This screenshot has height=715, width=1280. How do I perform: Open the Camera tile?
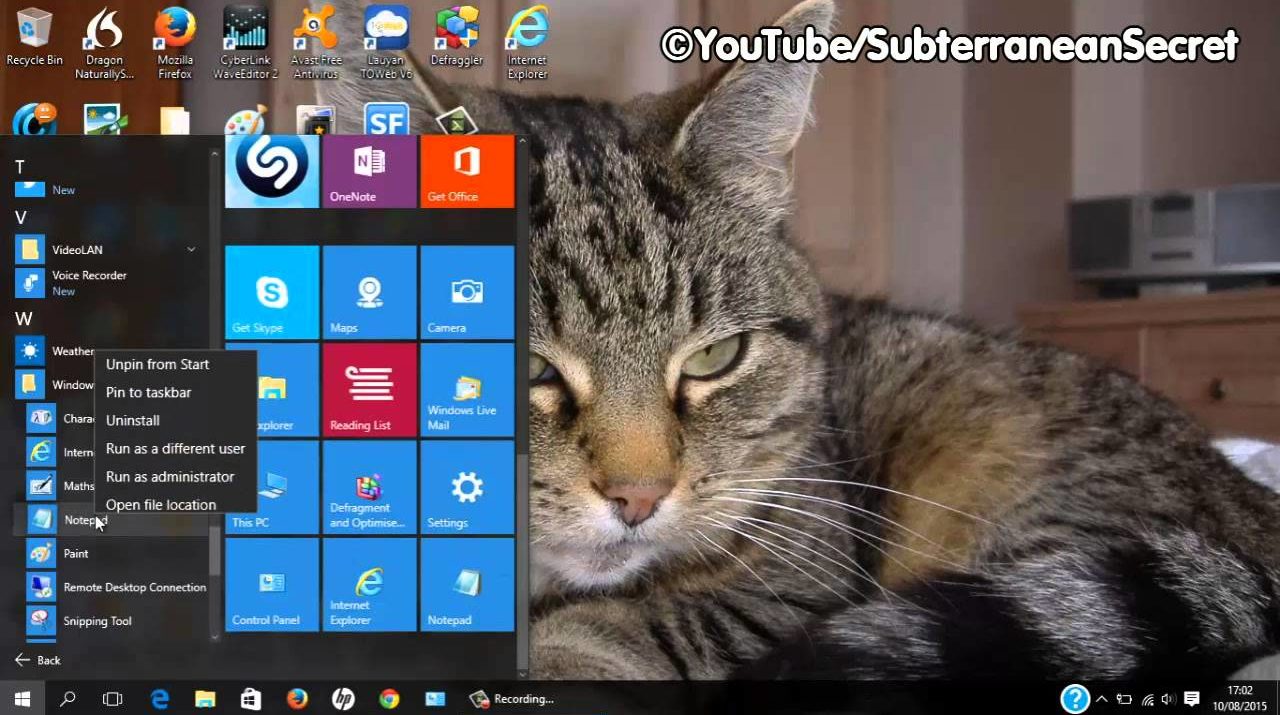(467, 292)
